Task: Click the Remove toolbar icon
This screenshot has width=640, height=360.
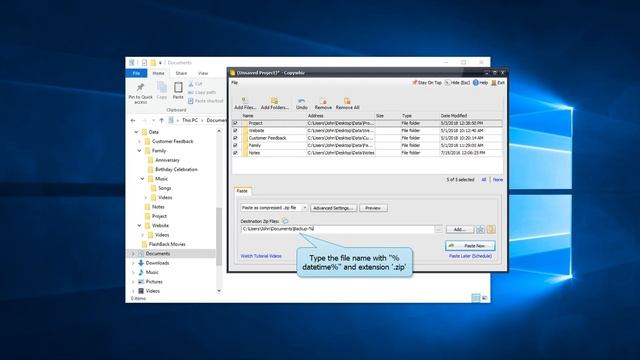Action: [323, 104]
